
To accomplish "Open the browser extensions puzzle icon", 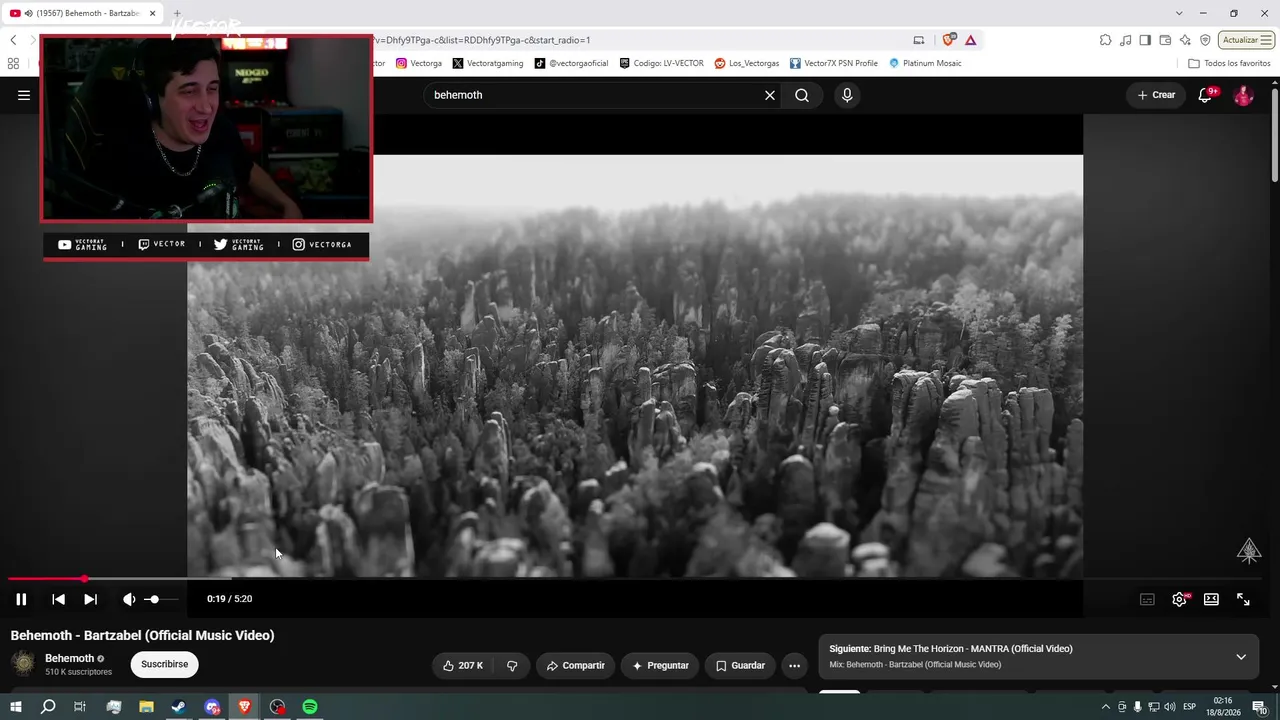I will pyautogui.click(x=1105, y=40).
